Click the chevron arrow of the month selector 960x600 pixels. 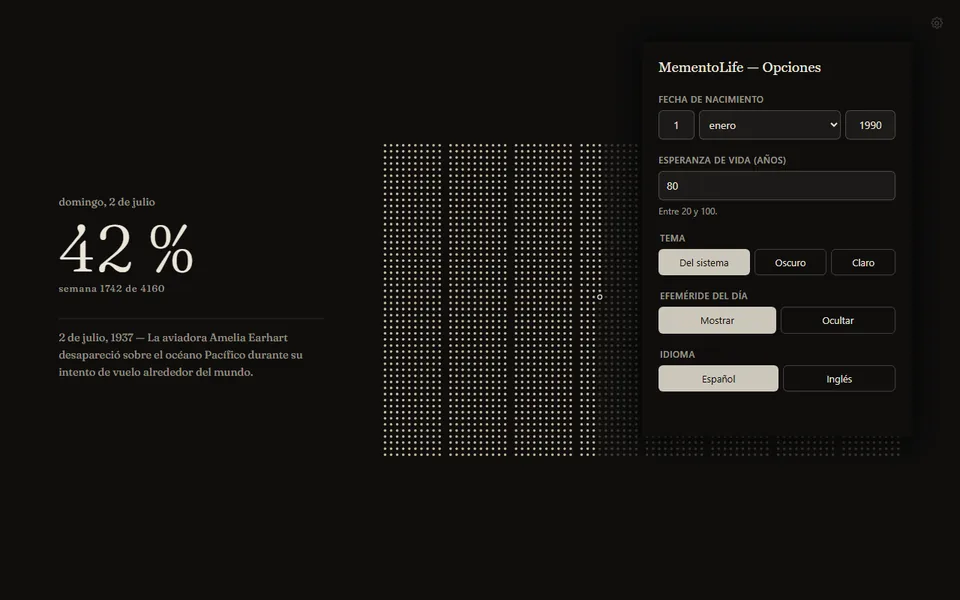[x=833, y=125]
